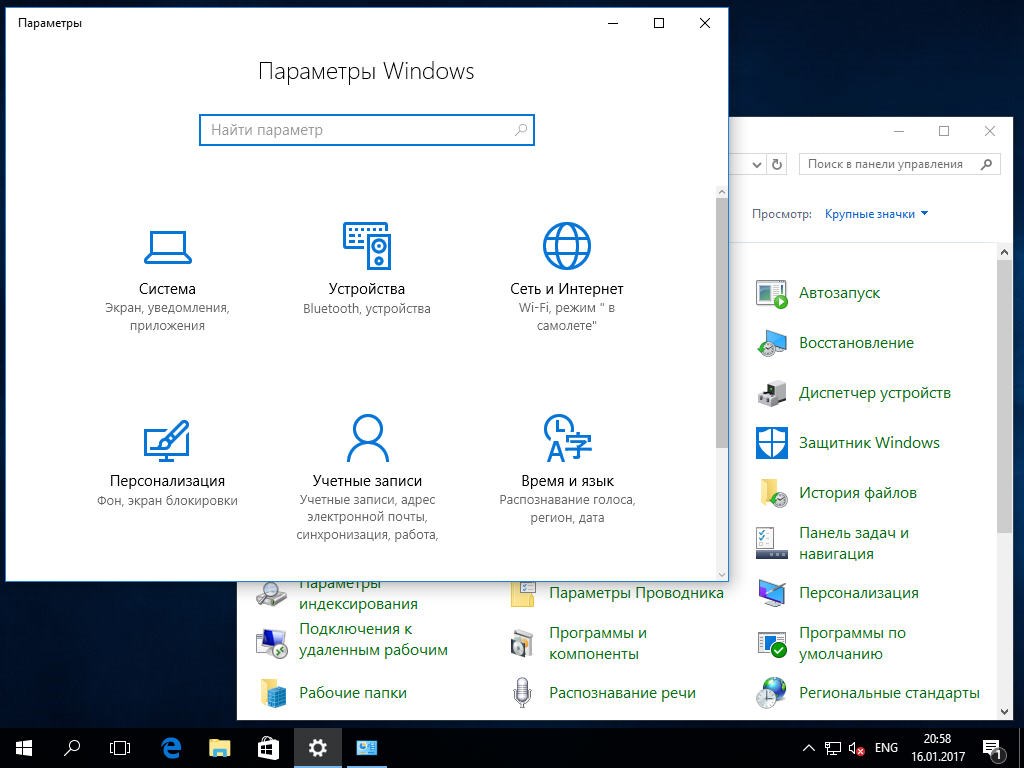Show hidden tray icons chevron

(x=808, y=748)
